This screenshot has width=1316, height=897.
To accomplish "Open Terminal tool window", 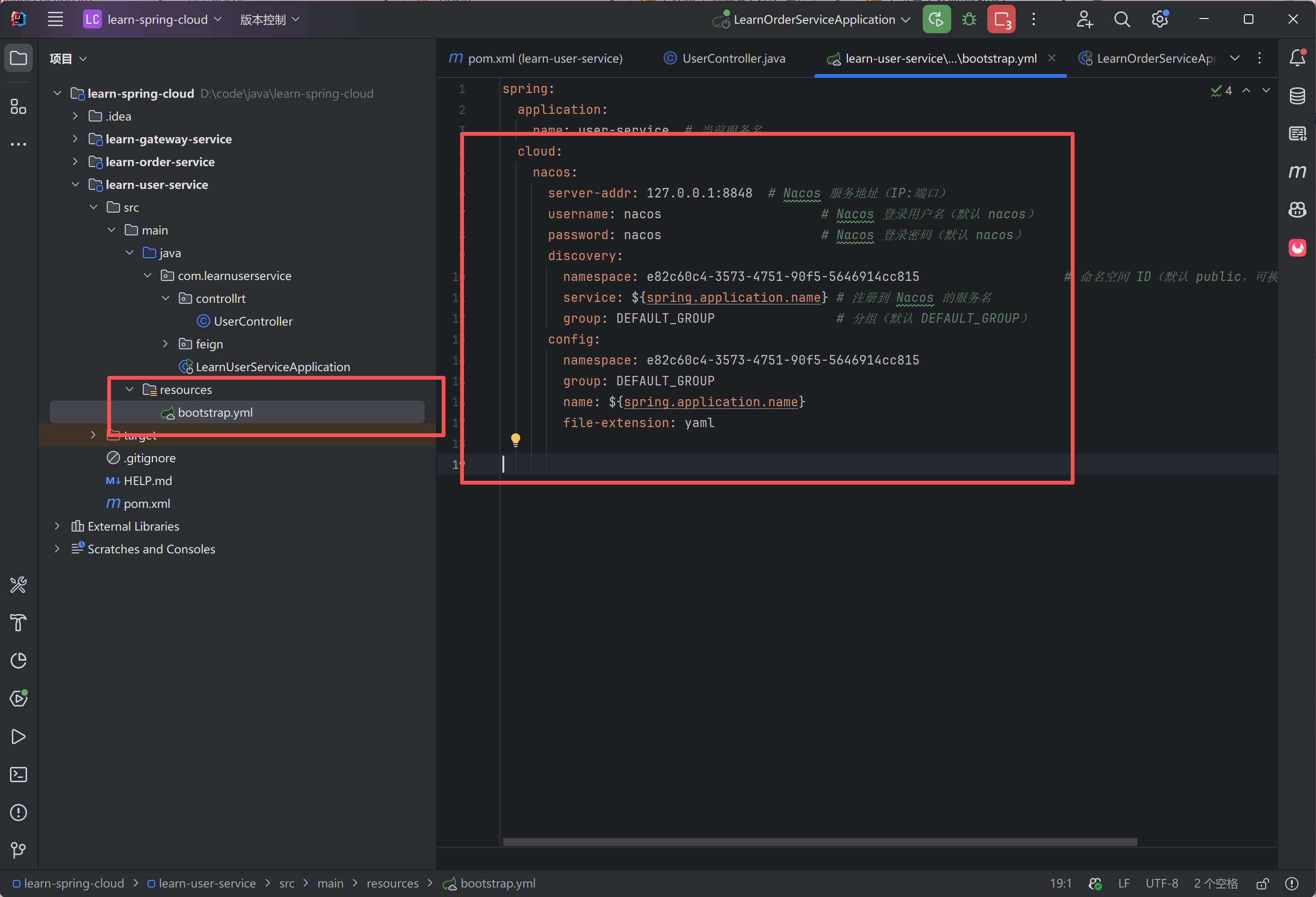I will [19, 775].
